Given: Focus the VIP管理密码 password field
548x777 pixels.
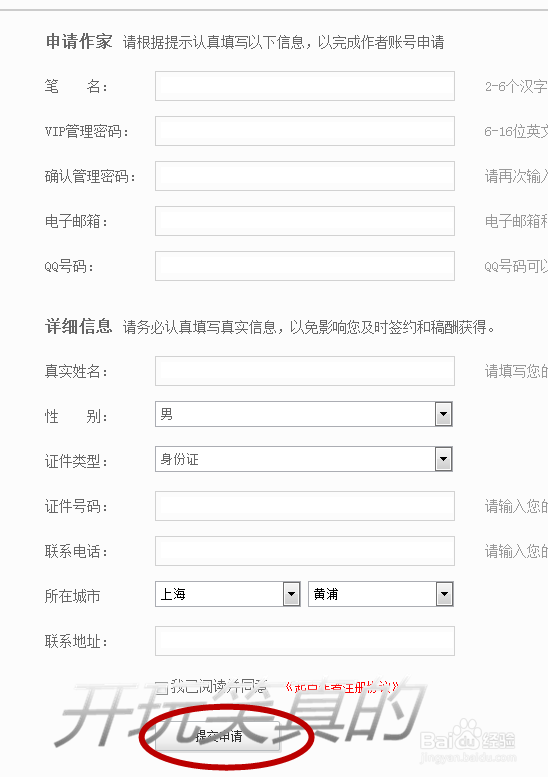Looking at the screenshot, I should click(x=305, y=131).
